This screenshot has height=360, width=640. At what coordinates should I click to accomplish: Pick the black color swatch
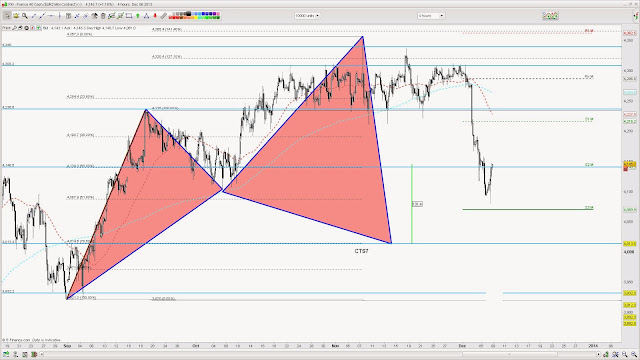point(189,13)
